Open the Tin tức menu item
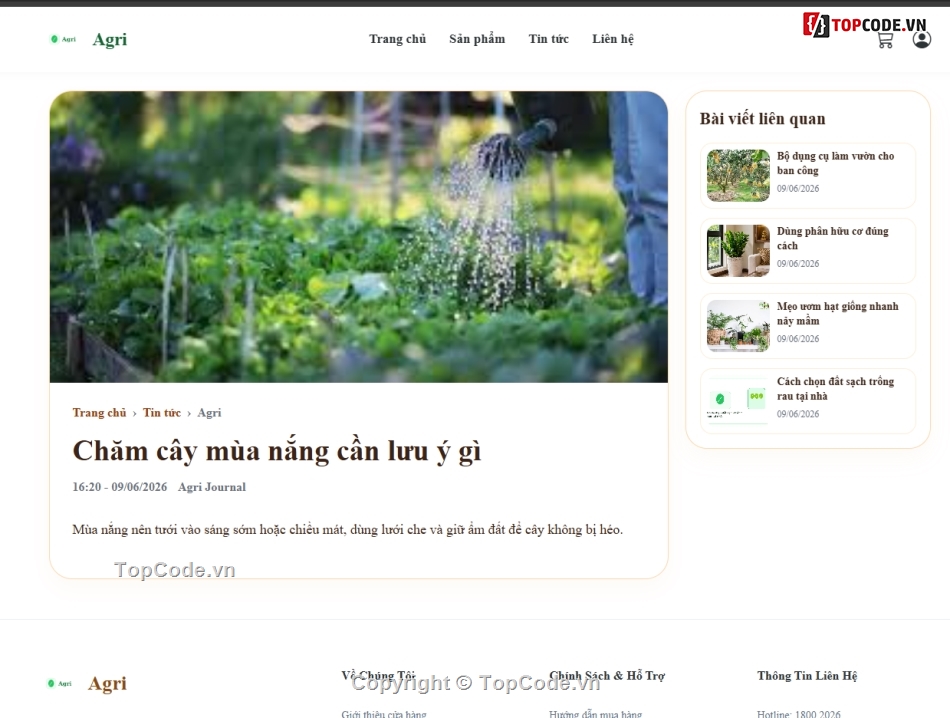950x718 pixels. point(548,39)
